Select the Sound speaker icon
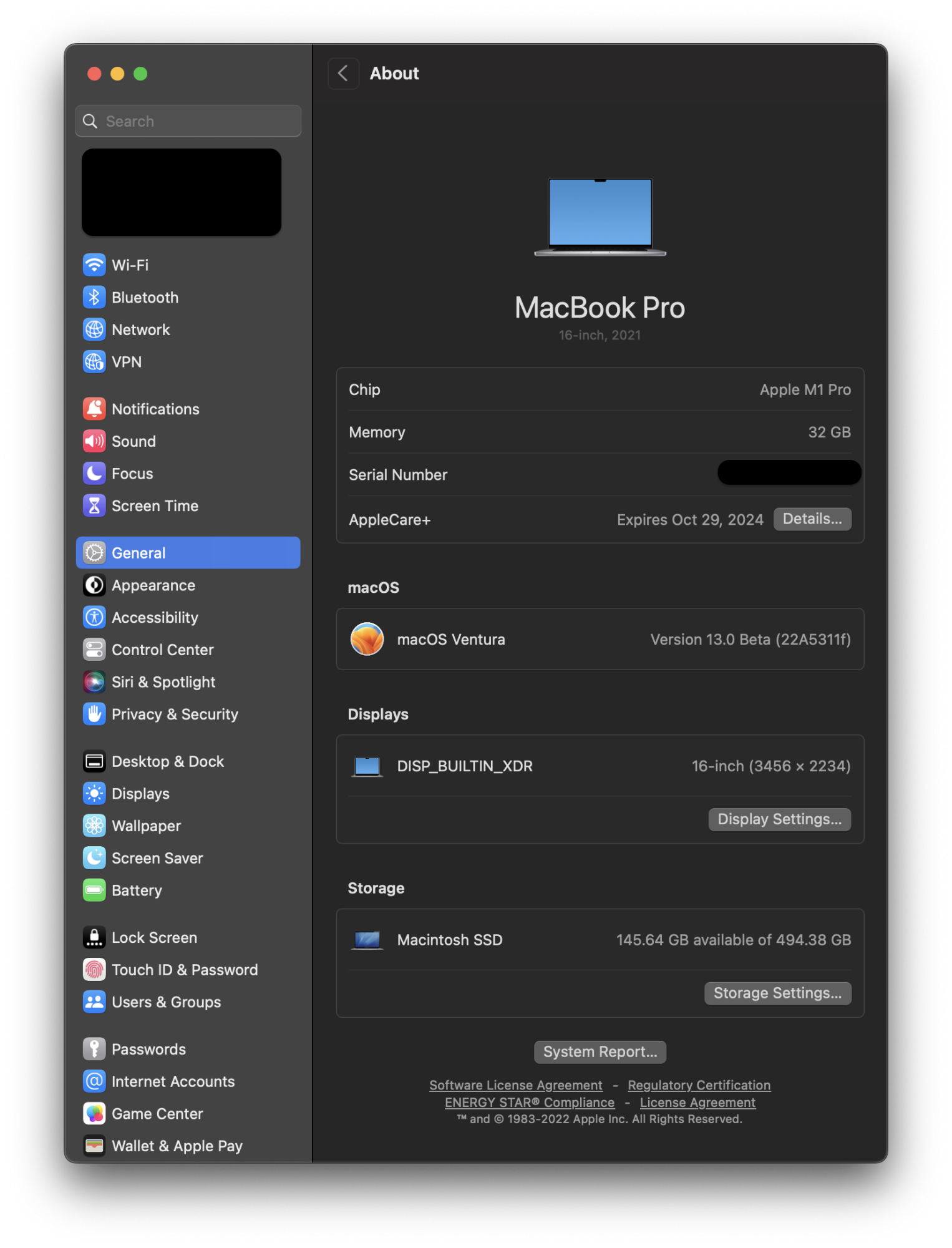 click(94, 441)
